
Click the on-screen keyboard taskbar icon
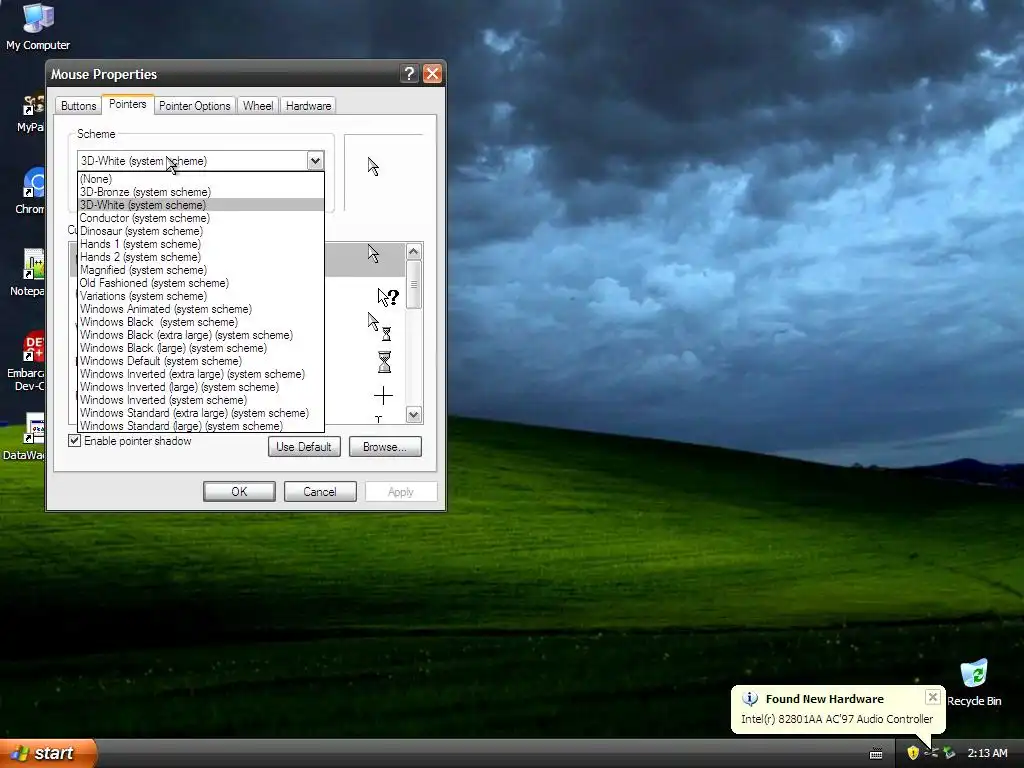coord(876,754)
